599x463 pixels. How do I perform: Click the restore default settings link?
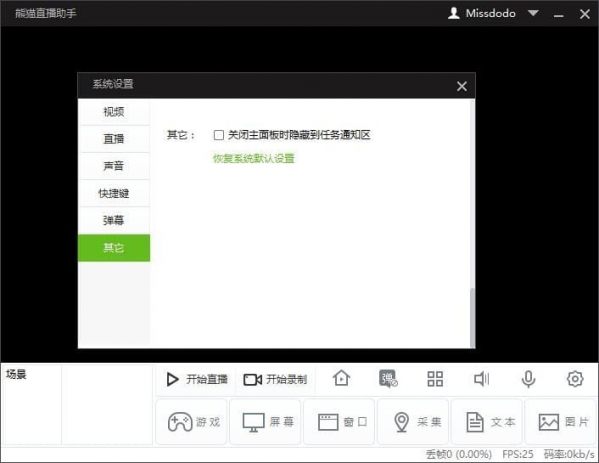tap(254, 158)
